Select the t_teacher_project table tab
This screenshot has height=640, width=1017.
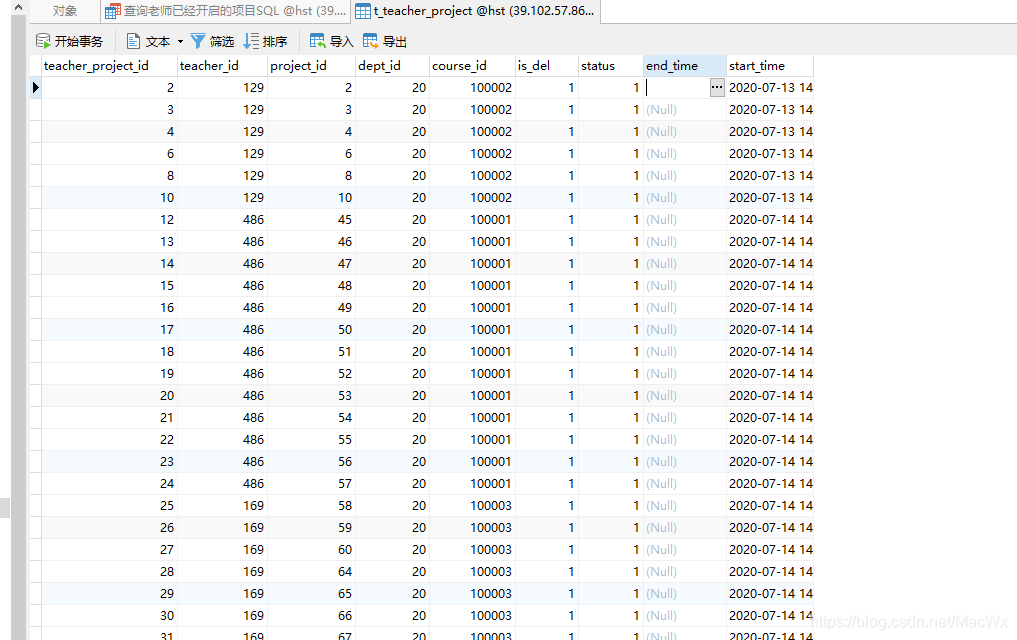[476, 11]
